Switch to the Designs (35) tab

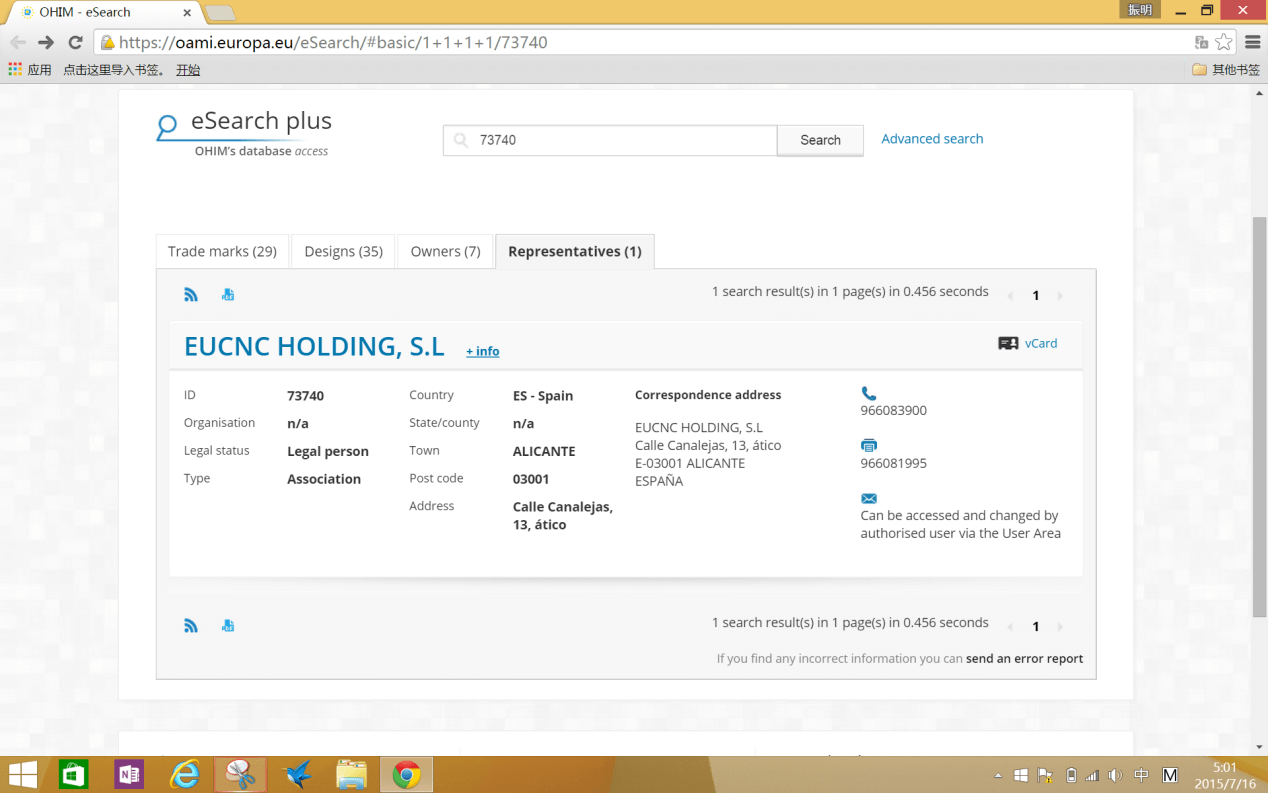click(343, 251)
